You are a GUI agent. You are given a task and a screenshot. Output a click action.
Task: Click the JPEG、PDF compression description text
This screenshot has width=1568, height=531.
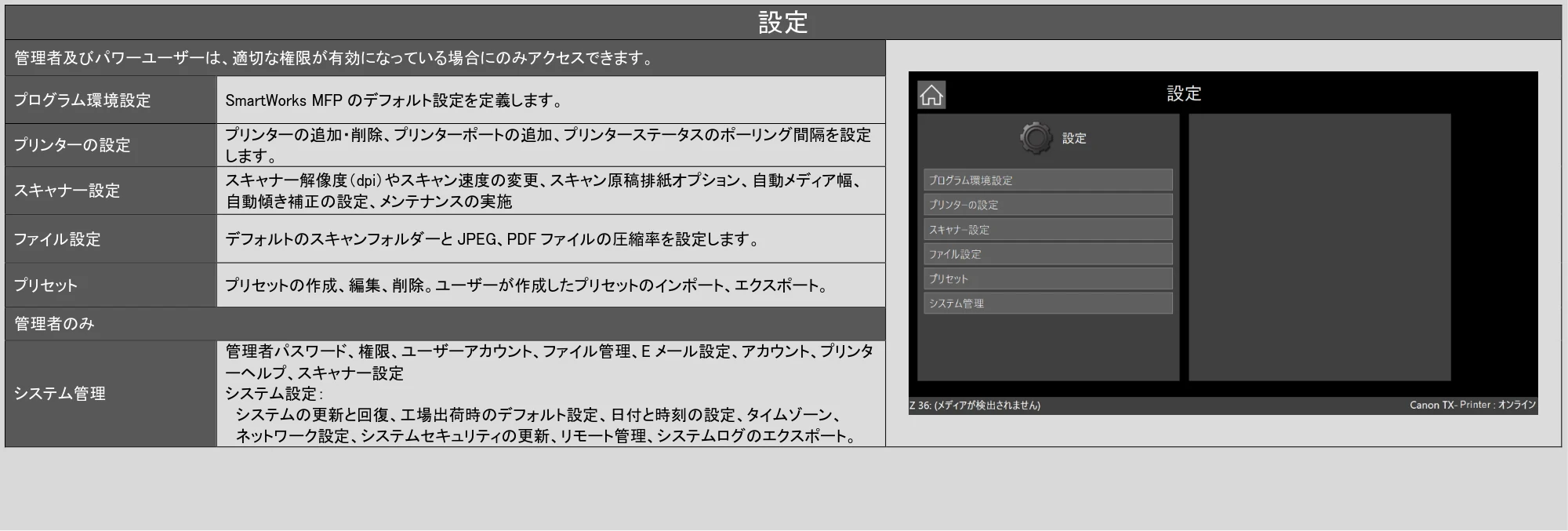[x=493, y=239]
